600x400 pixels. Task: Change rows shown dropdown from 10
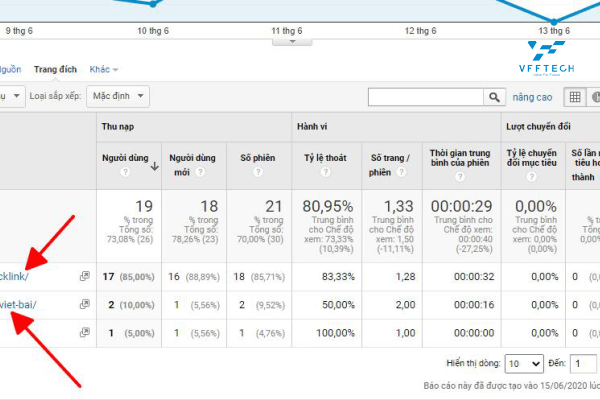click(524, 363)
